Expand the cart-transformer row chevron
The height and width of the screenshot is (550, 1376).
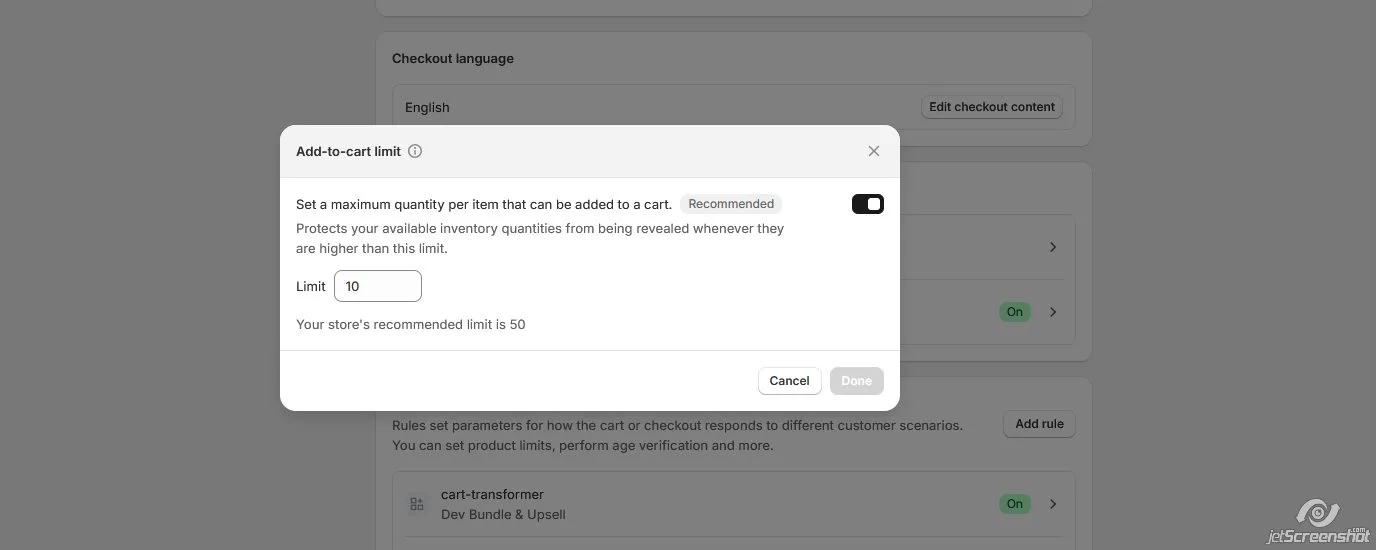[1053, 504]
